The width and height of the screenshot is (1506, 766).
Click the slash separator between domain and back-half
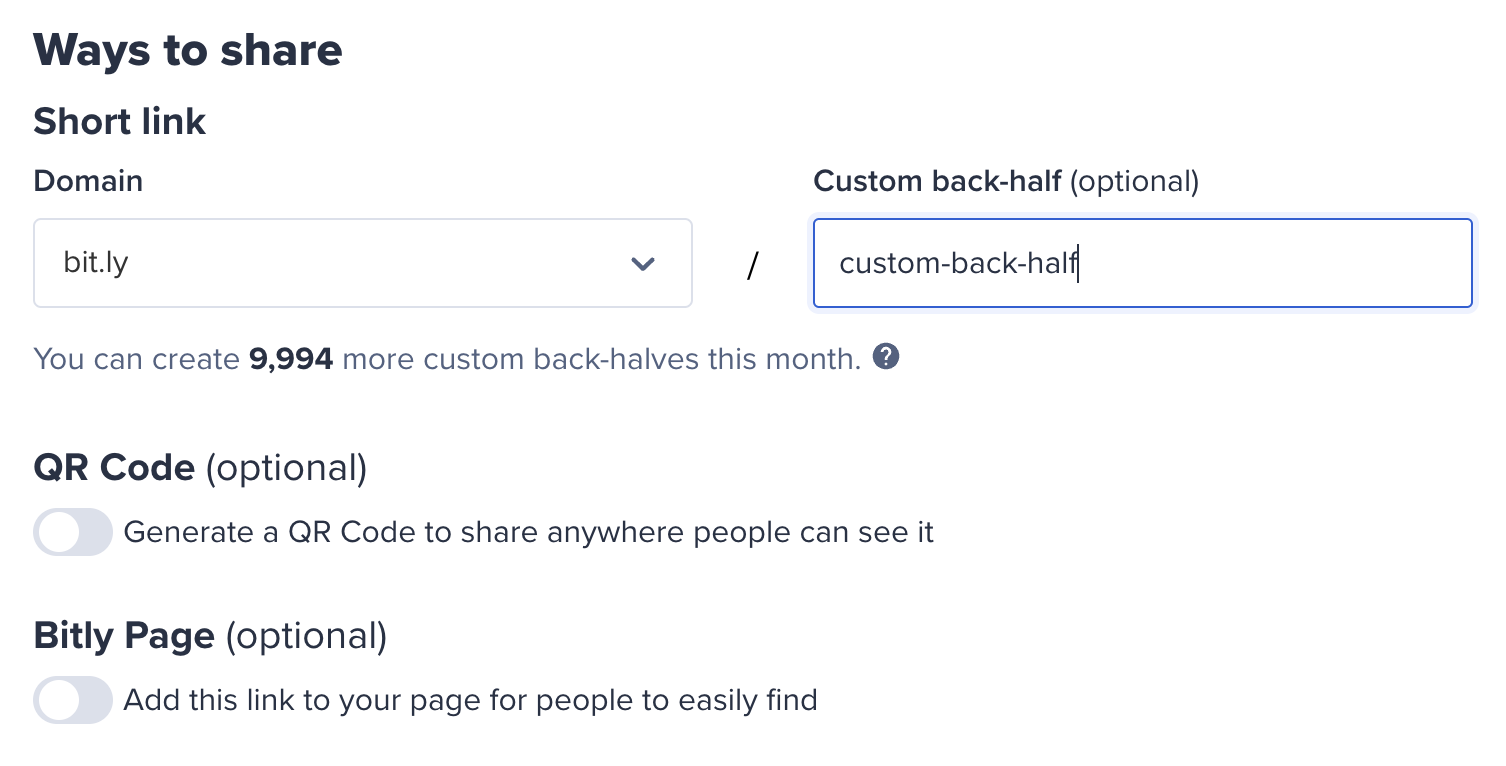[752, 263]
